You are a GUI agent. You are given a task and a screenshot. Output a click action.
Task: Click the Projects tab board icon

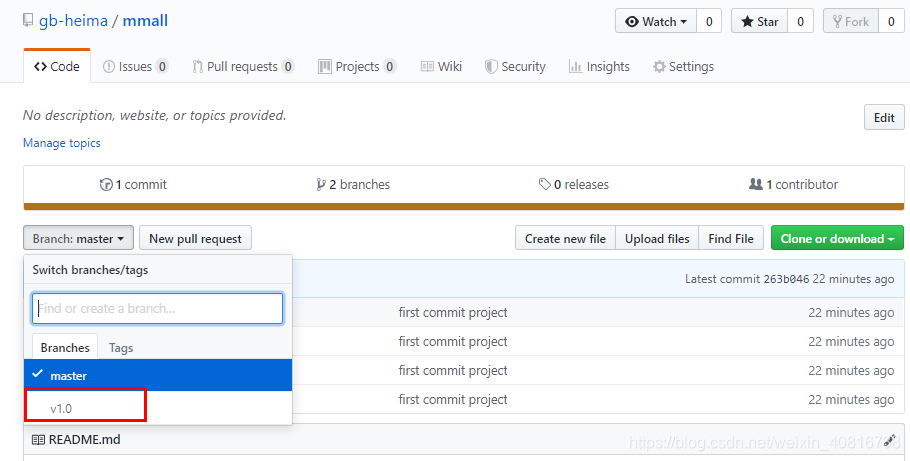coord(324,66)
